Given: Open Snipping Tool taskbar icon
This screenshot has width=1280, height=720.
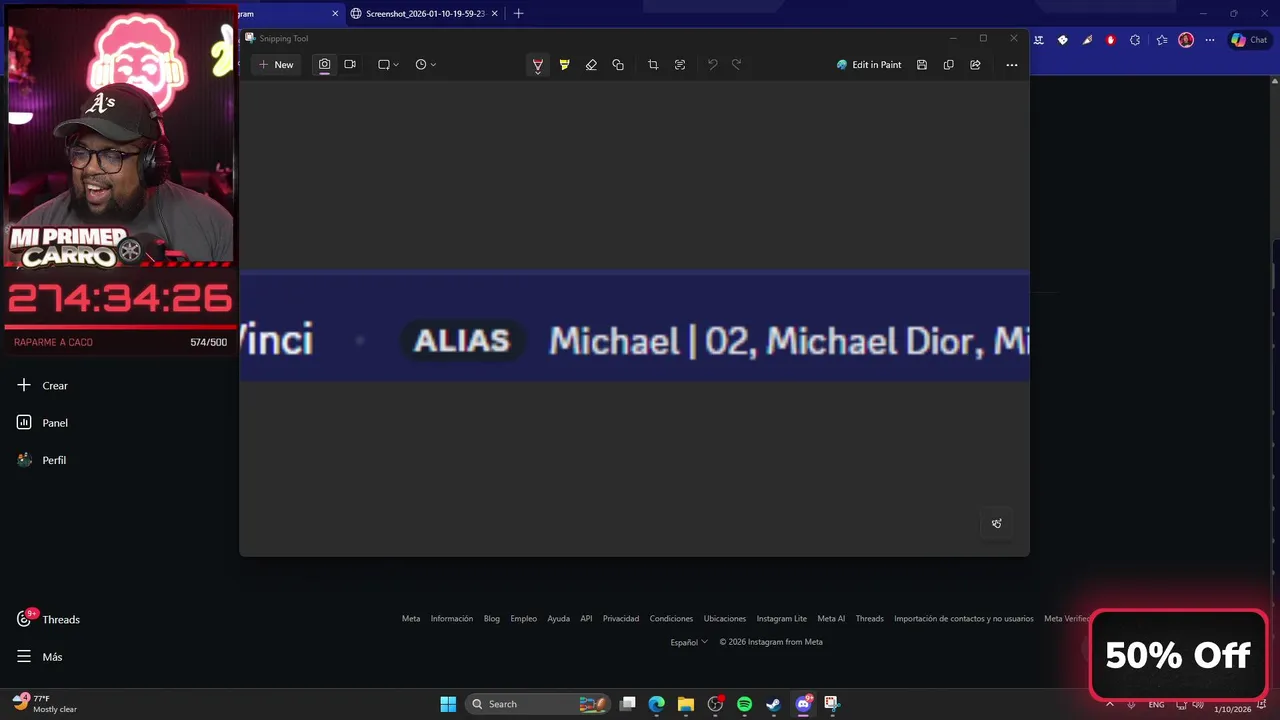Looking at the screenshot, I should (832, 704).
